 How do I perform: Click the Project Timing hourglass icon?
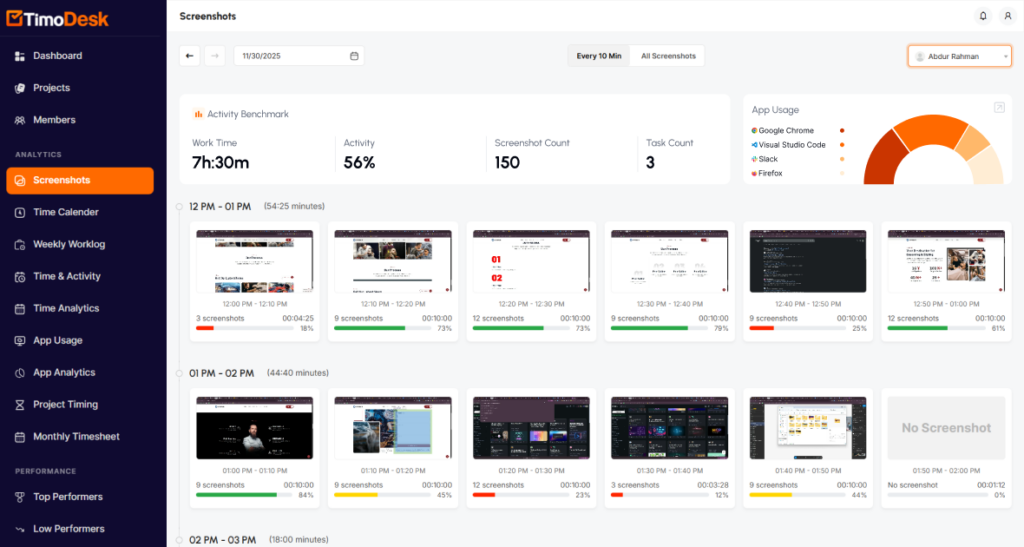click(x=20, y=405)
